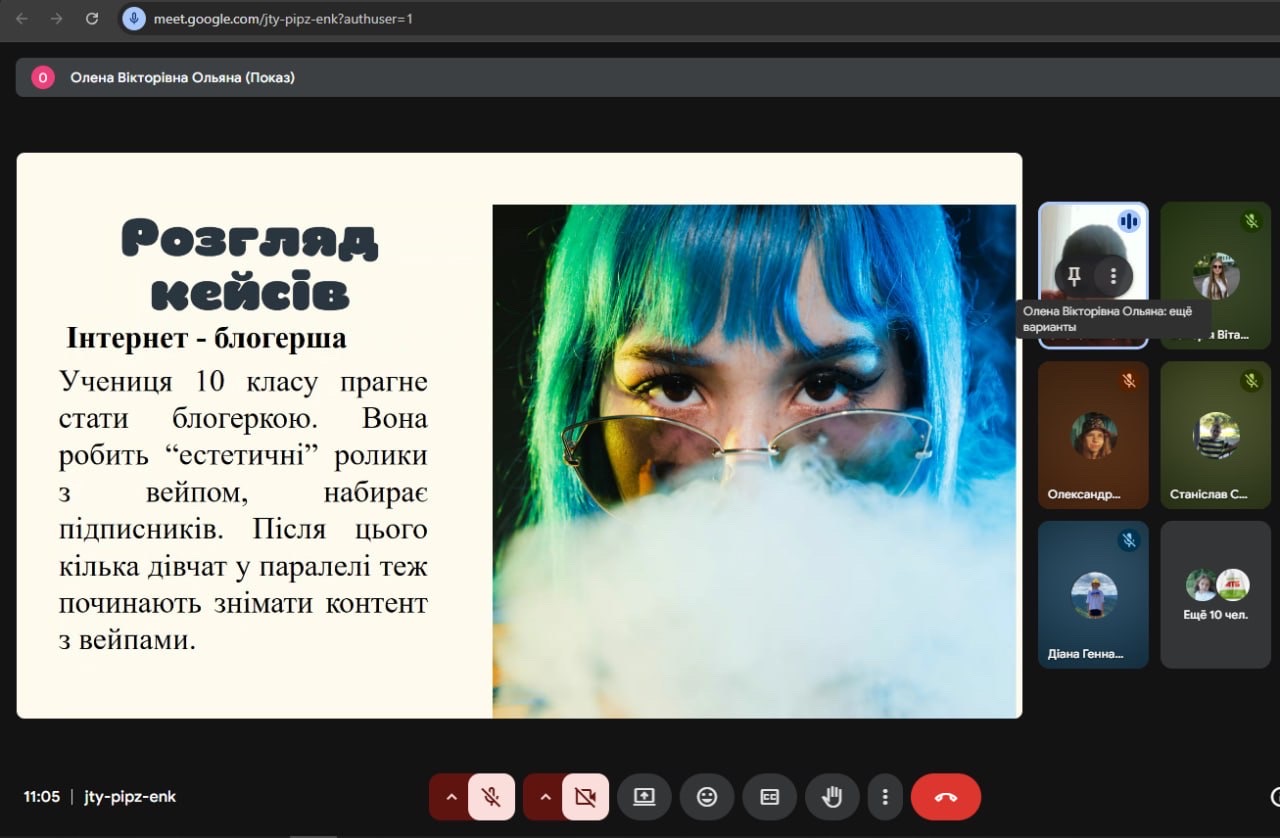Click the presenter name banner at top
Viewport: 1280px width, 838px height.
[x=182, y=77]
